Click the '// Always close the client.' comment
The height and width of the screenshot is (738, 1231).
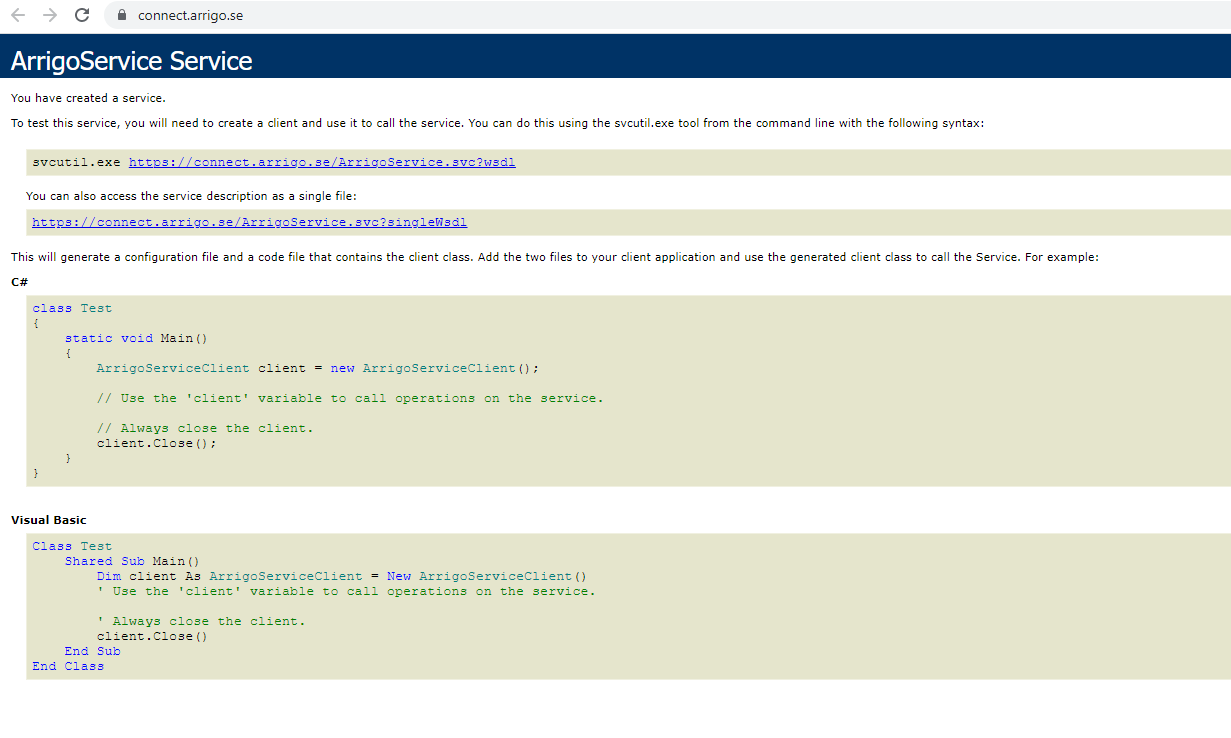coord(205,428)
